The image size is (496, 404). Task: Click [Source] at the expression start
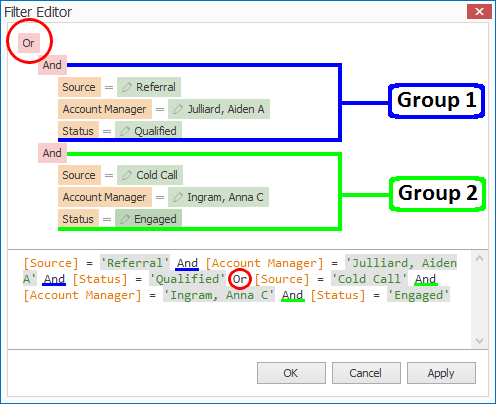[51, 263]
